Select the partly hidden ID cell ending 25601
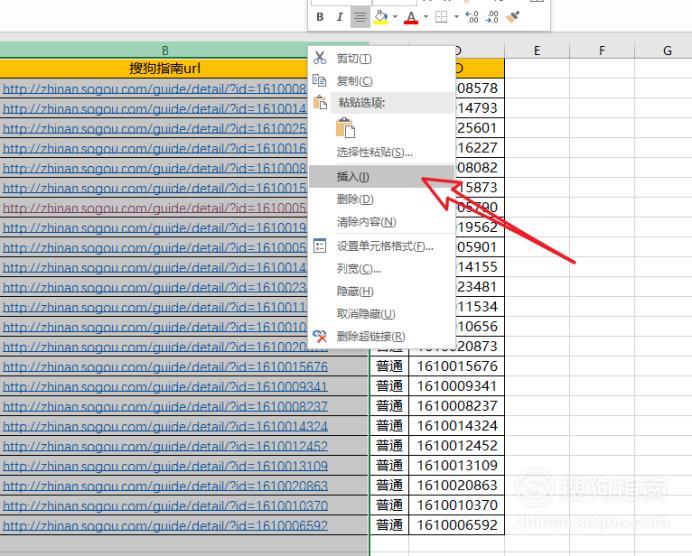This screenshot has width=692, height=556. tap(479, 128)
